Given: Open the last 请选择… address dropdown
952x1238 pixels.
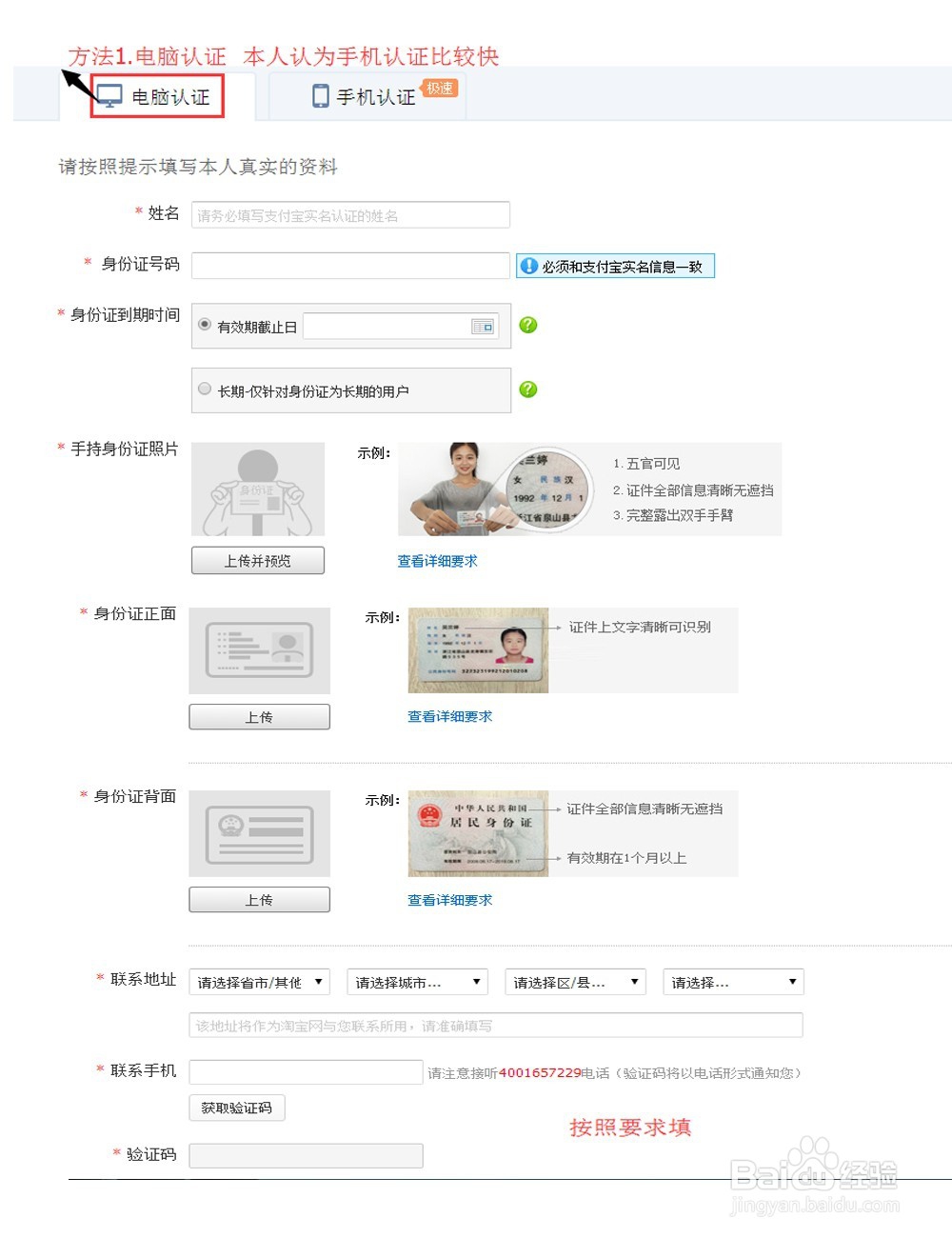Looking at the screenshot, I should tap(734, 982).
